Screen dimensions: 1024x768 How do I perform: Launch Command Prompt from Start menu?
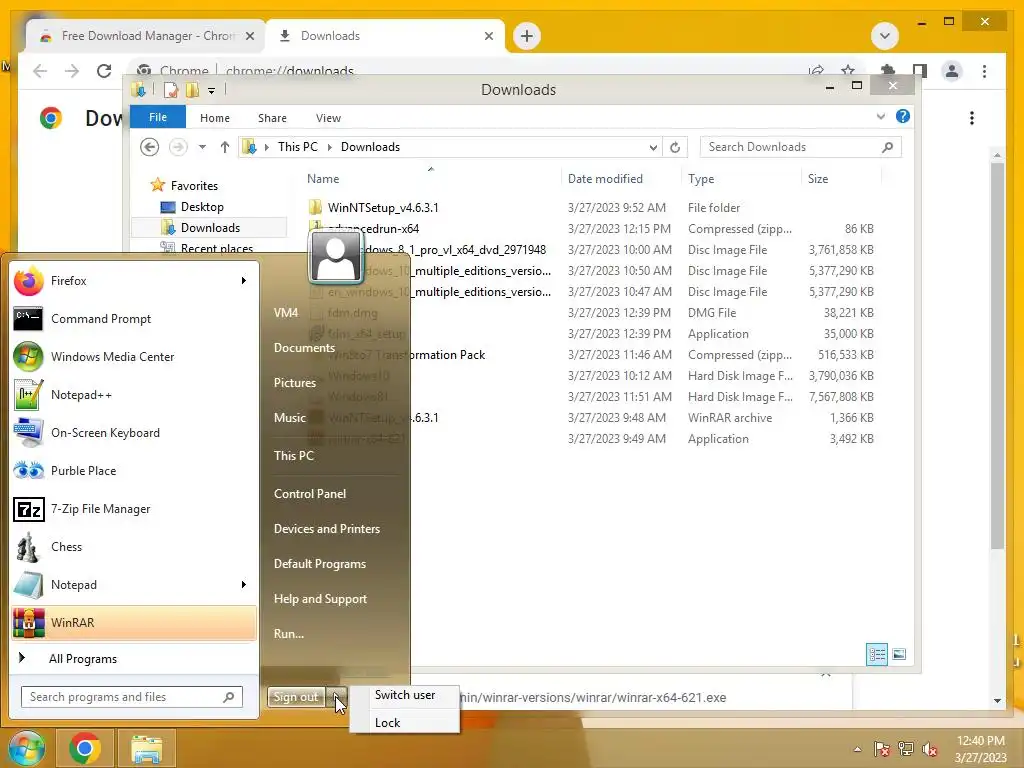tap(134, 319)
